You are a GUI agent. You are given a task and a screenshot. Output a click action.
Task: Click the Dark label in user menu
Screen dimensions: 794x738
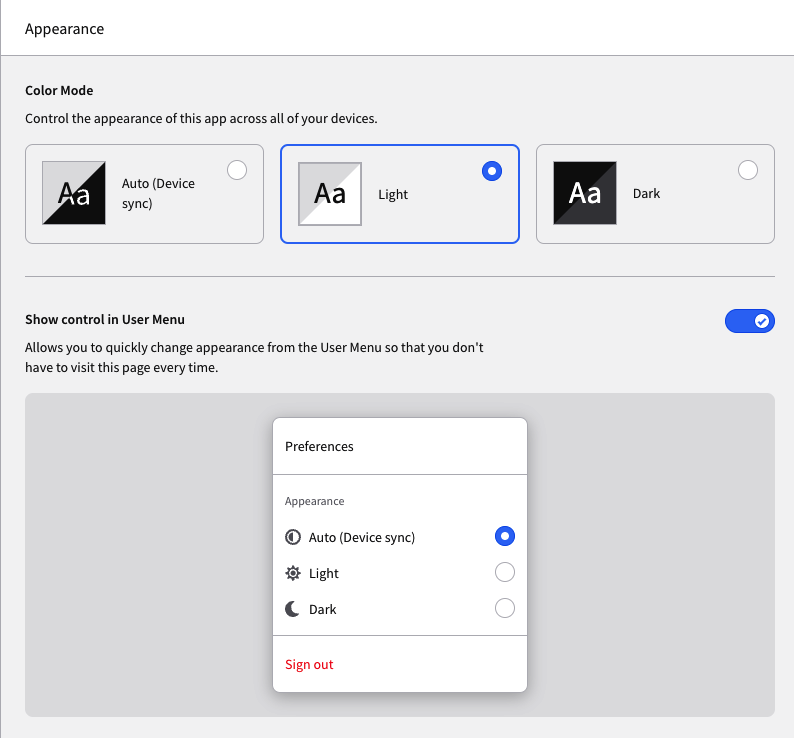click(323, 609)
